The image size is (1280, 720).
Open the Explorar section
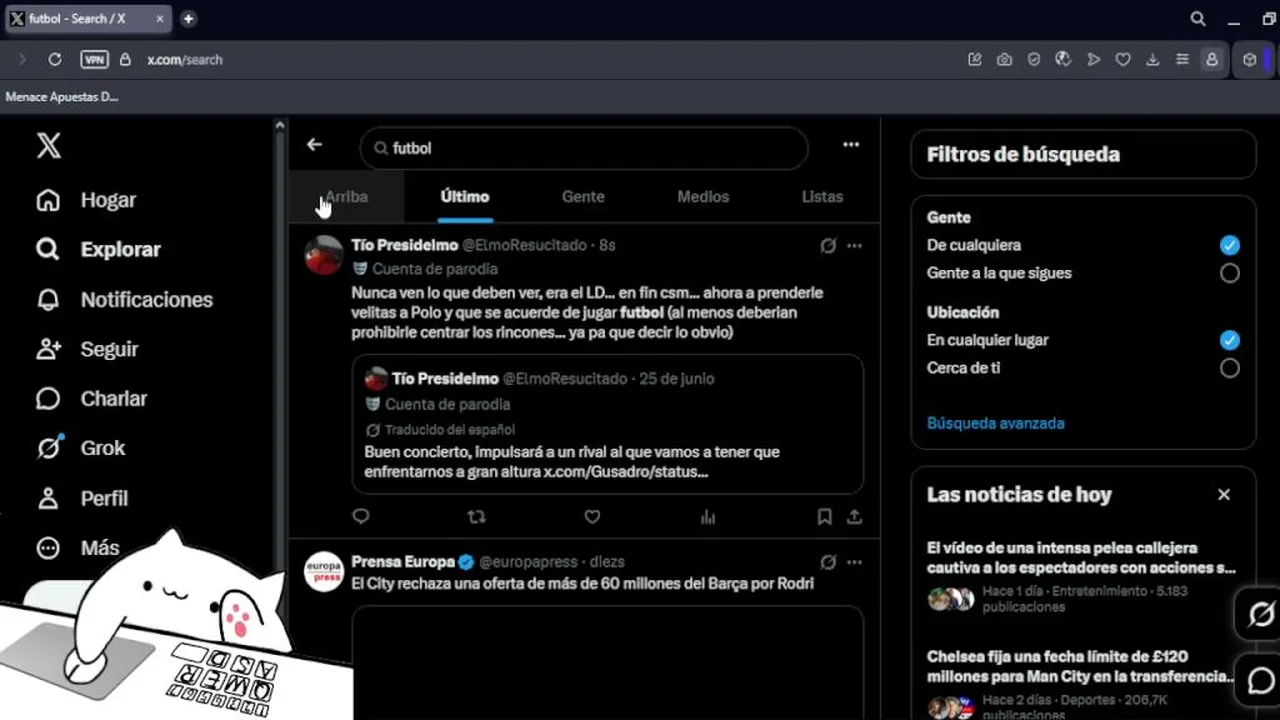click(98, 250)
